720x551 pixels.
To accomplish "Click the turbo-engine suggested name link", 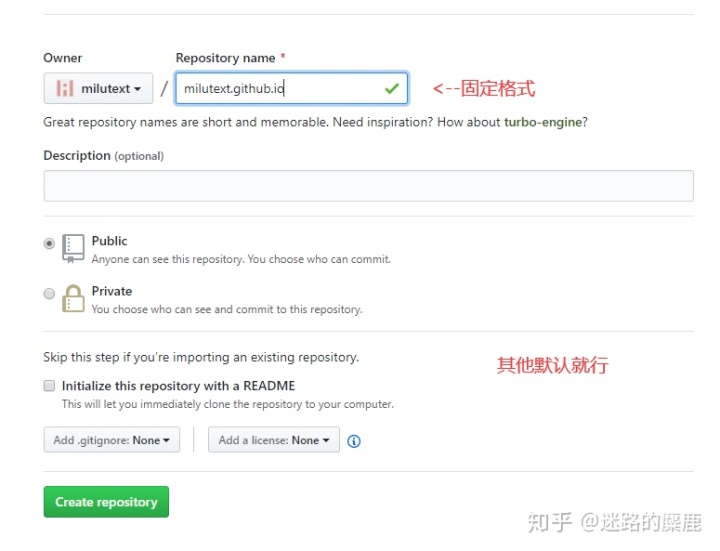I will [543, 122].
